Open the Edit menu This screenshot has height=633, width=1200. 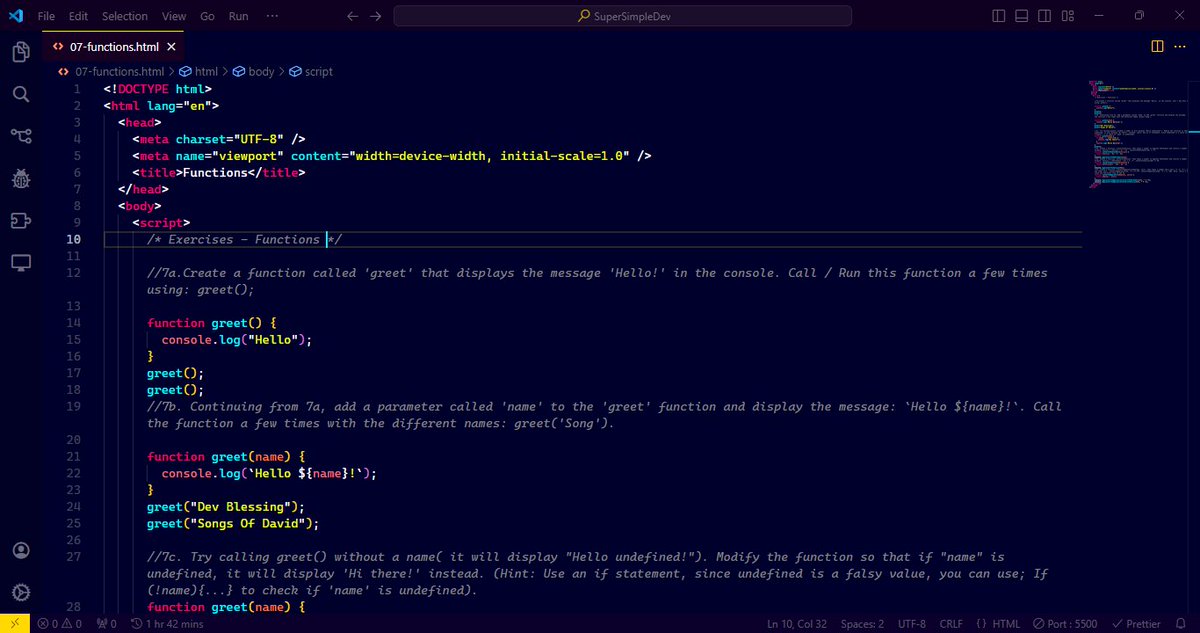click(x=79, y=16)
